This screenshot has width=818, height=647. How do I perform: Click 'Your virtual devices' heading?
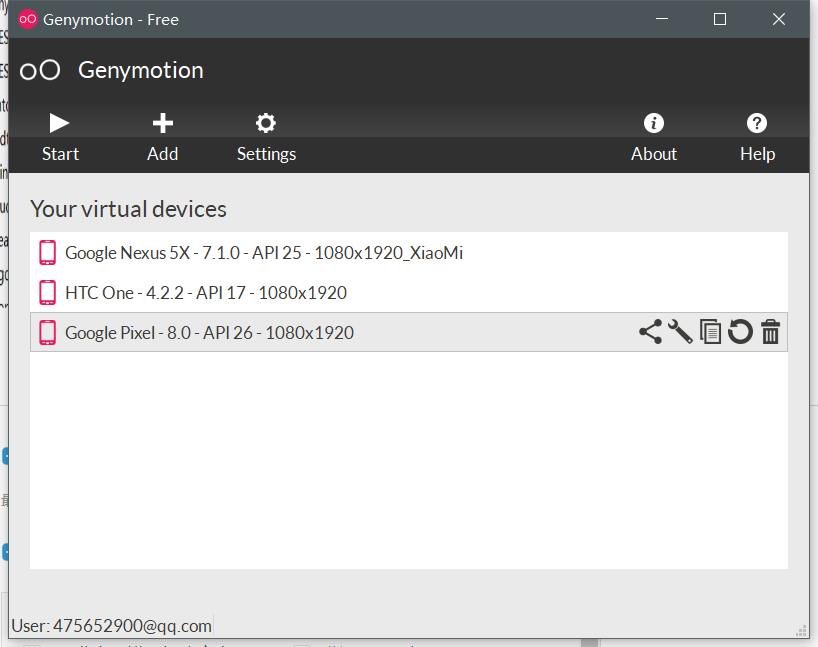(128, 209)
